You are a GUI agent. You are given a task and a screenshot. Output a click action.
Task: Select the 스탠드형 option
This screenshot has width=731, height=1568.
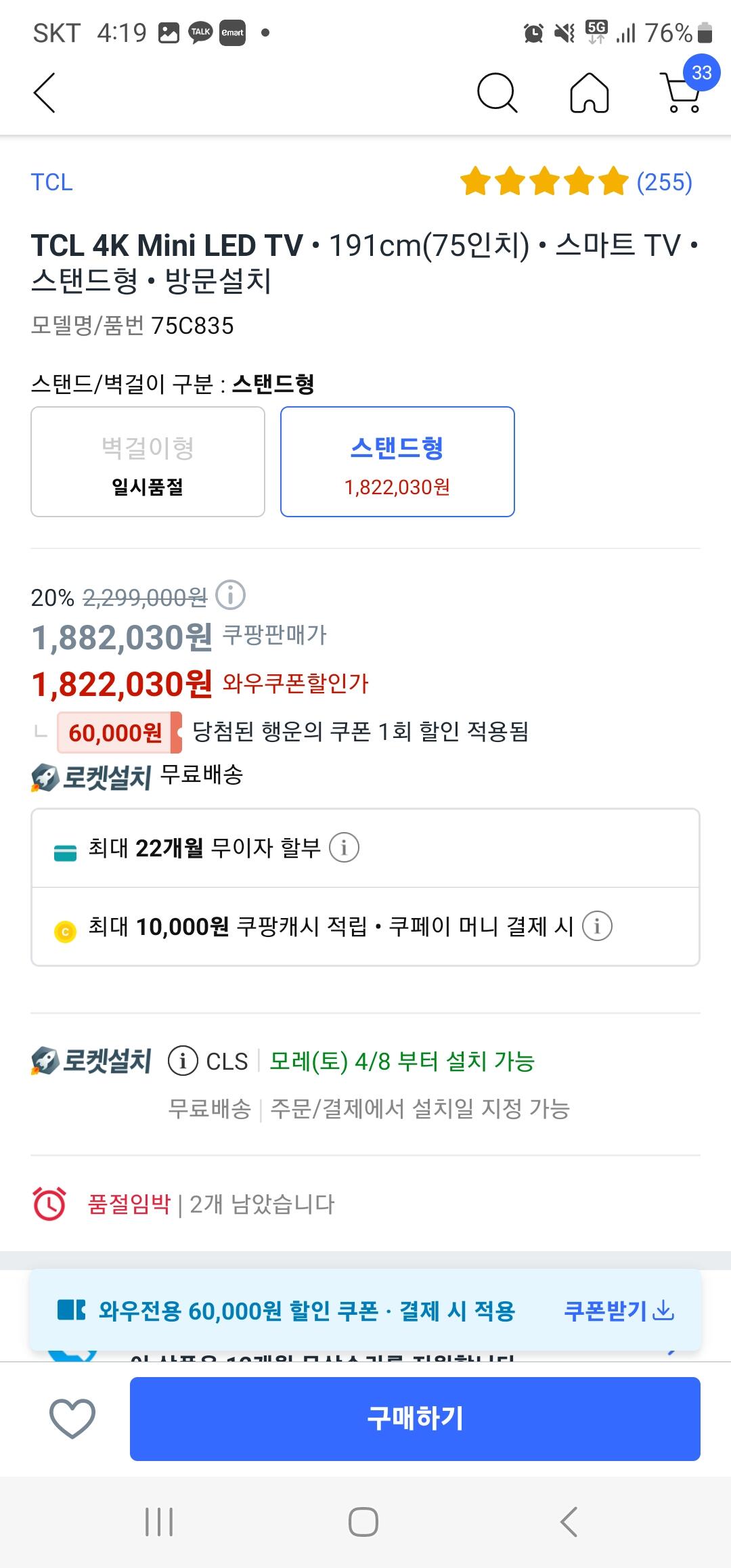pos(397,462)
